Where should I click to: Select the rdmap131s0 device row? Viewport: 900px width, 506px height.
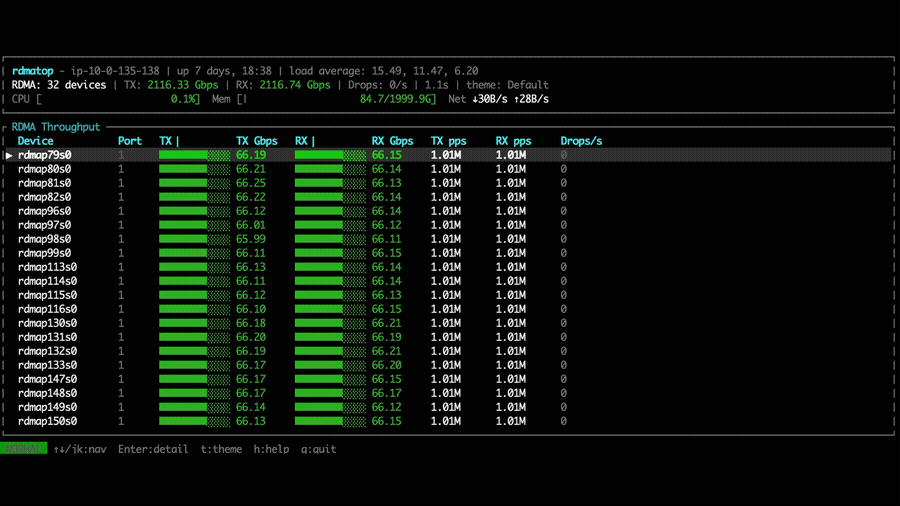[x=448, y=337]
